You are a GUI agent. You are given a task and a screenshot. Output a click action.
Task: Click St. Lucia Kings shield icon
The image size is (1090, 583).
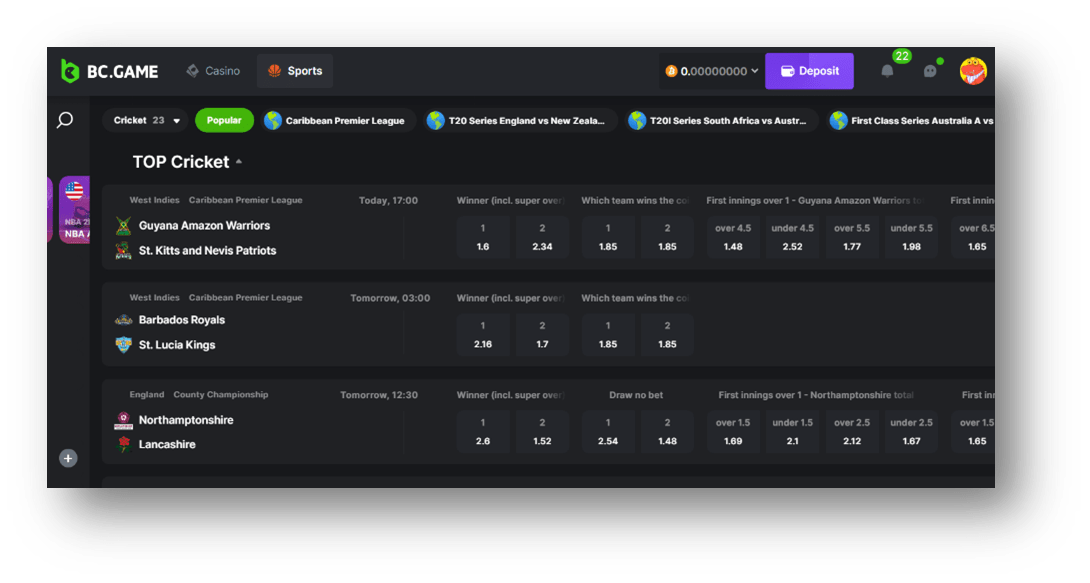coord(124,345)
